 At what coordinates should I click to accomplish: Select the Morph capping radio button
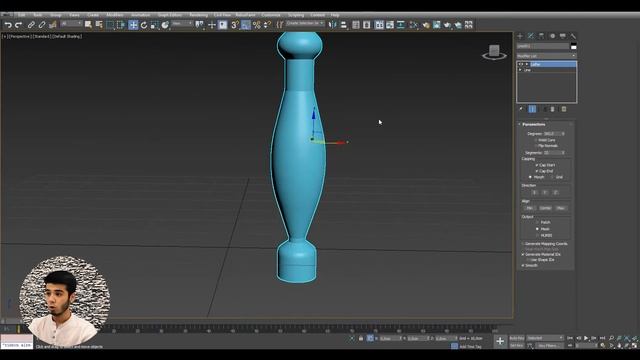pos(530,177)
